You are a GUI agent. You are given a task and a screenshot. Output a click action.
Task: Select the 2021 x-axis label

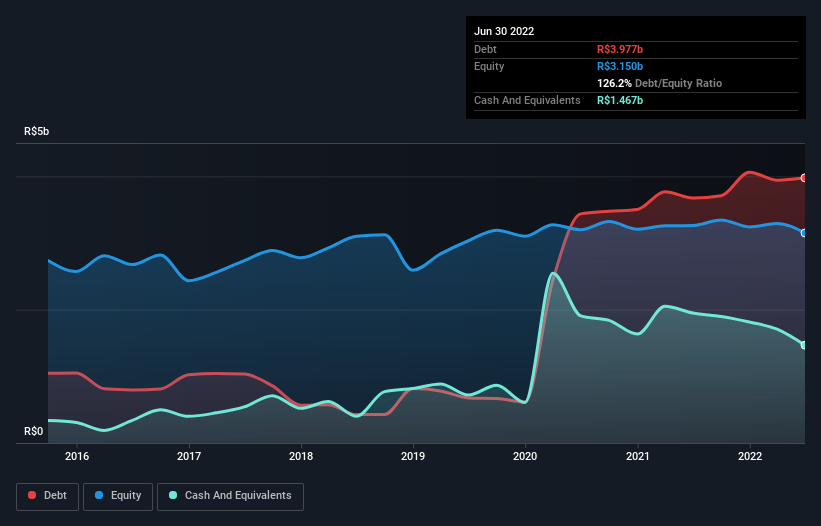[x=638, y=456]
